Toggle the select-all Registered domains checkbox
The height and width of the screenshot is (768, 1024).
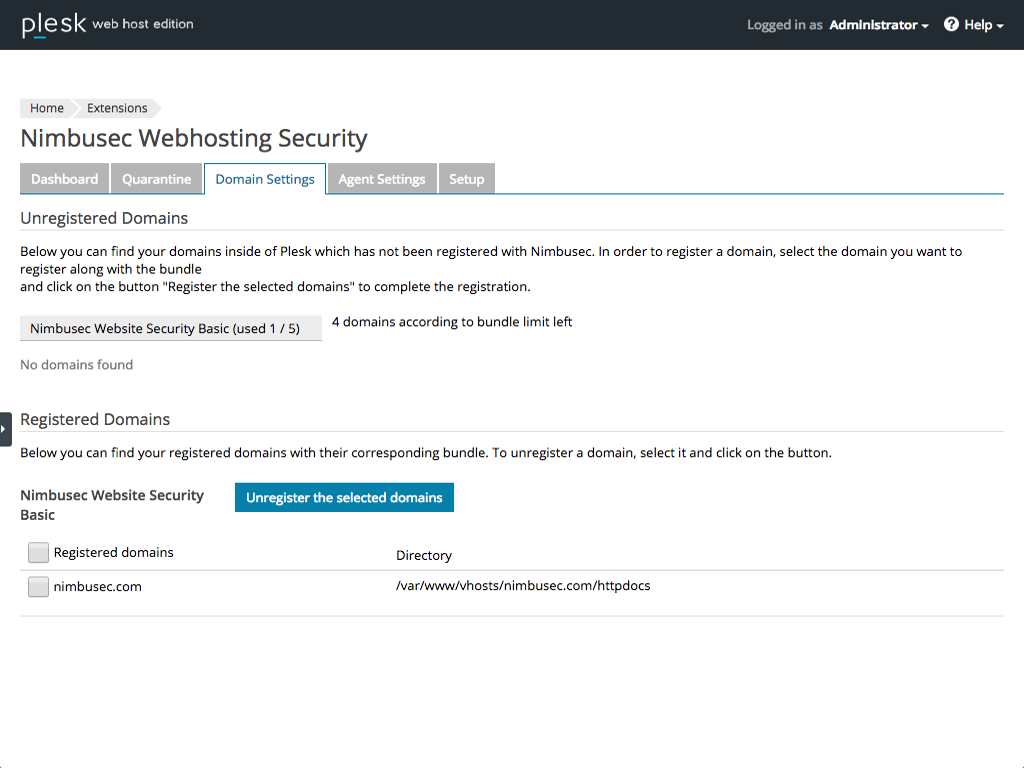point(39,552)
